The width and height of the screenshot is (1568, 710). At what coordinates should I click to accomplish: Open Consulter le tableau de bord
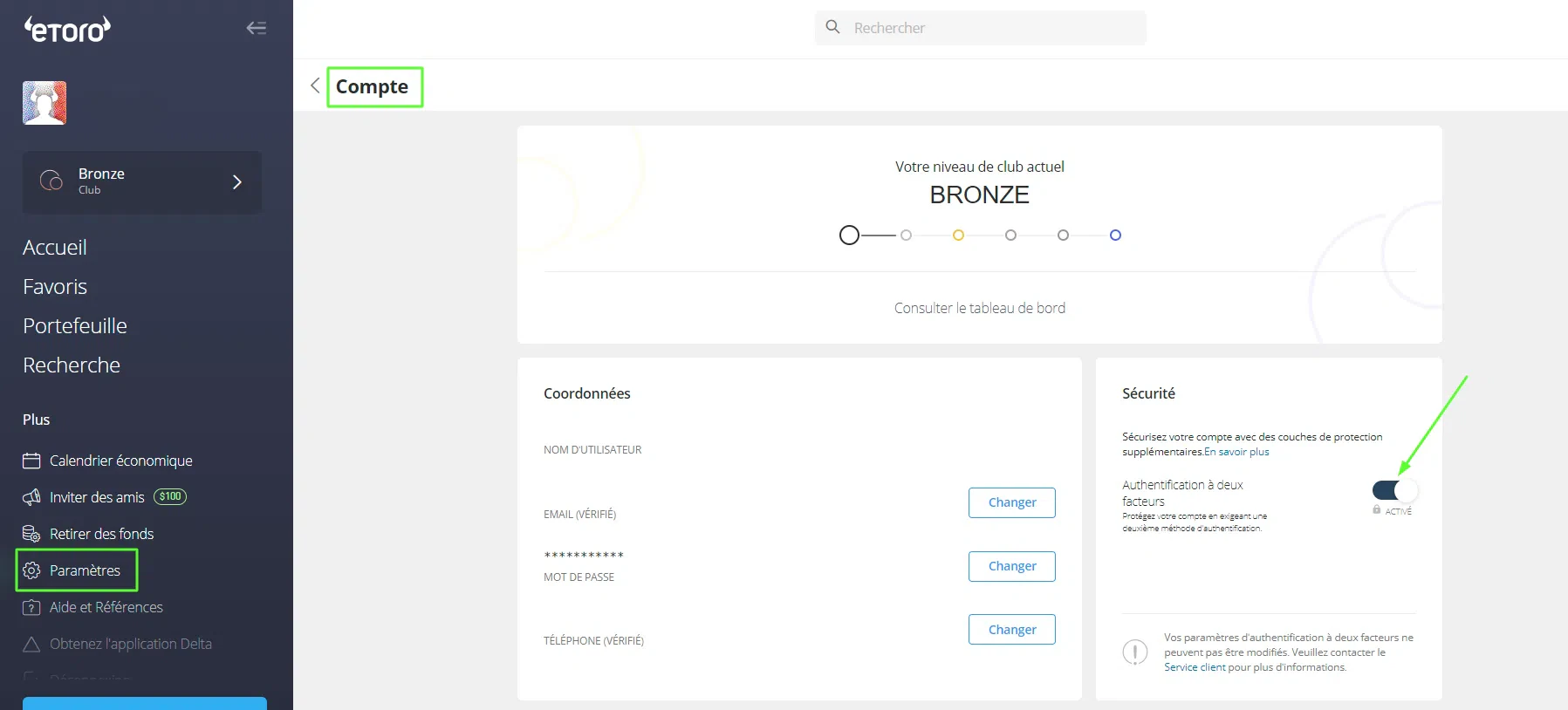click(x=980, y=308)
